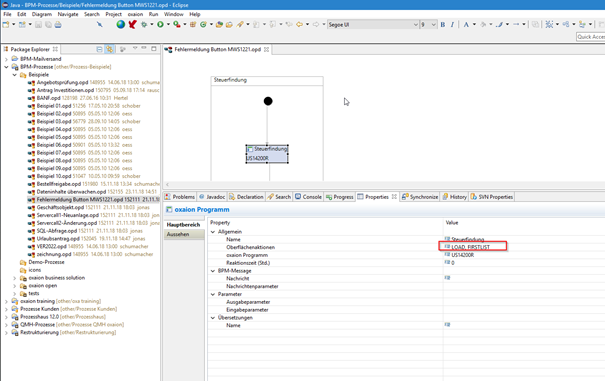Click the New Java class green icon
Image resolution: width=605 pixels, height=381 pixels.
[x=203, y=24]
